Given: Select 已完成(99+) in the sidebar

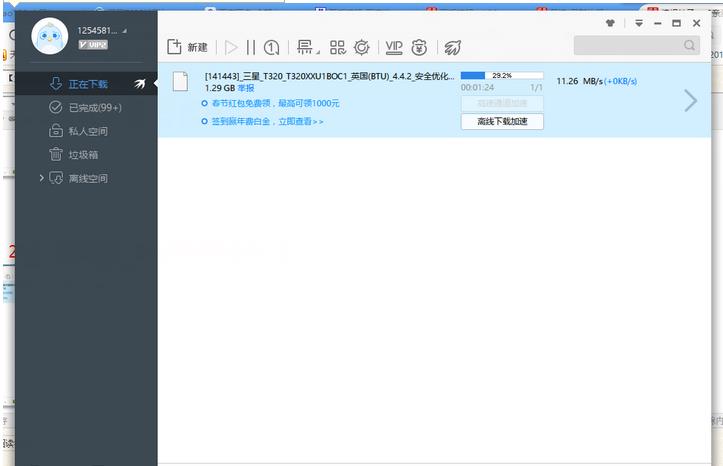Looking at the screenshot, I should [93, 107].
